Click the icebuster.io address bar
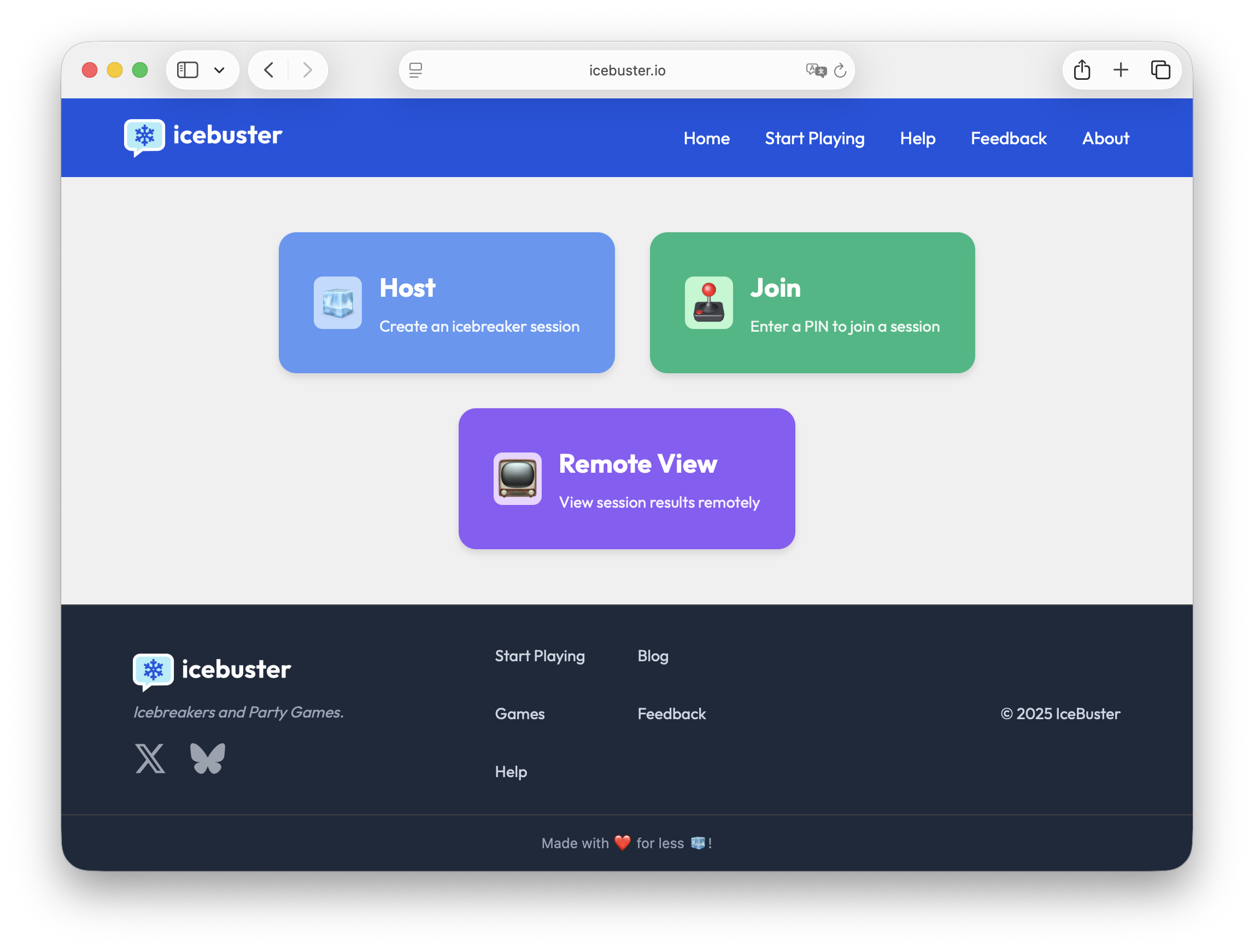Screen dimensions: 1254x952 pyautogui.click(x=626, y=70)
